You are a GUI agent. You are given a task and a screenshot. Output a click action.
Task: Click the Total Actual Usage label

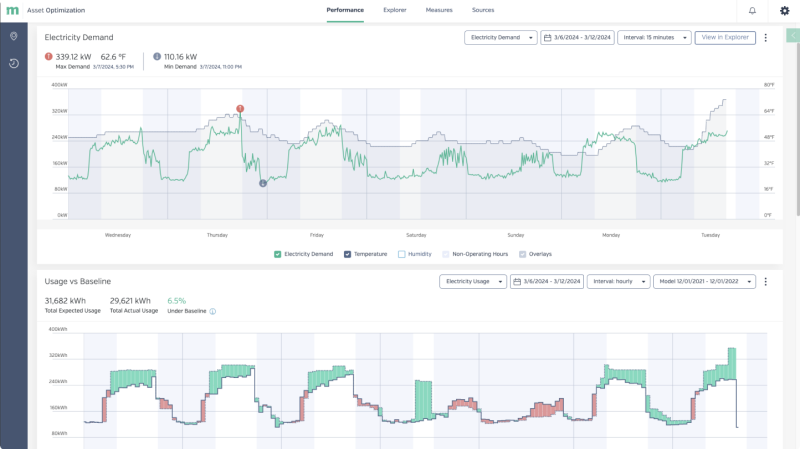[x=134, y=311]
